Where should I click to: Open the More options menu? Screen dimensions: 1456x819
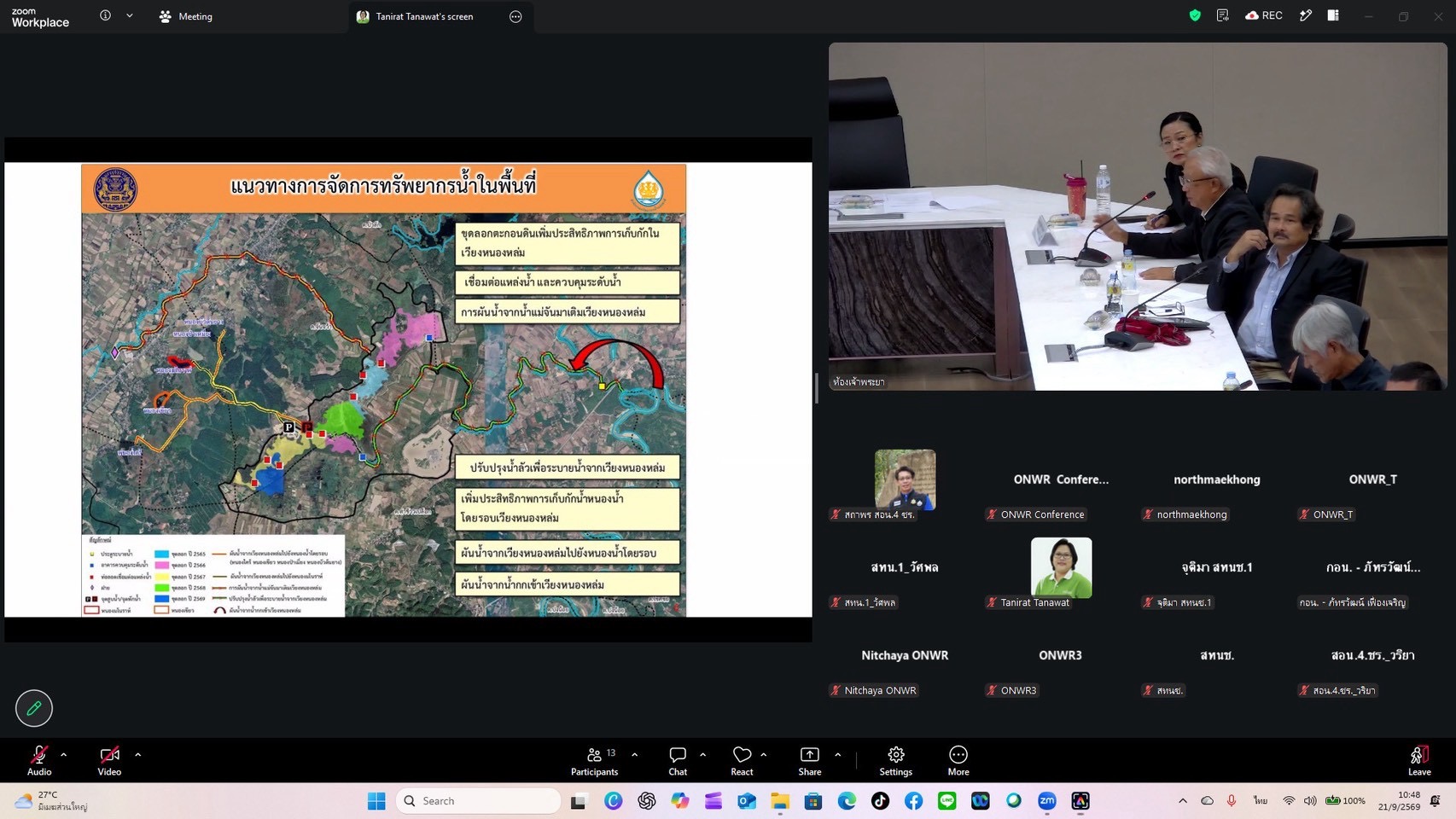click(958, 761)
